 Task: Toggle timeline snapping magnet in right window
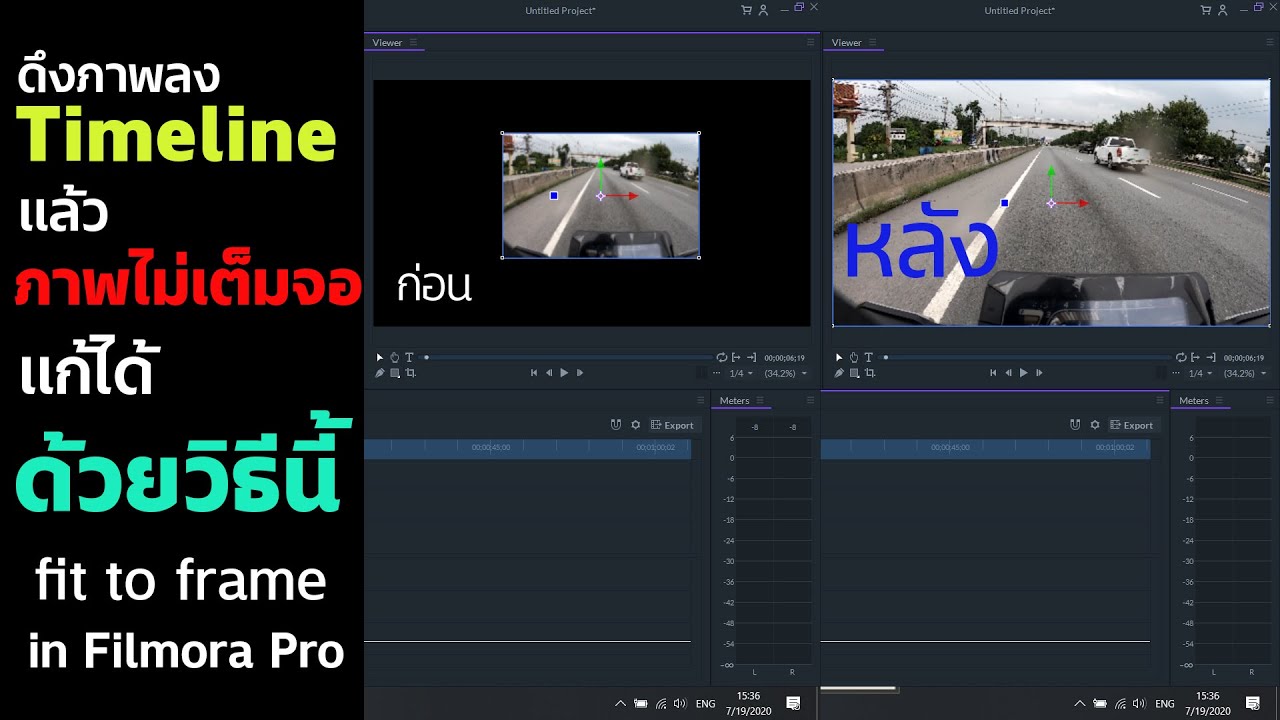1075,425
